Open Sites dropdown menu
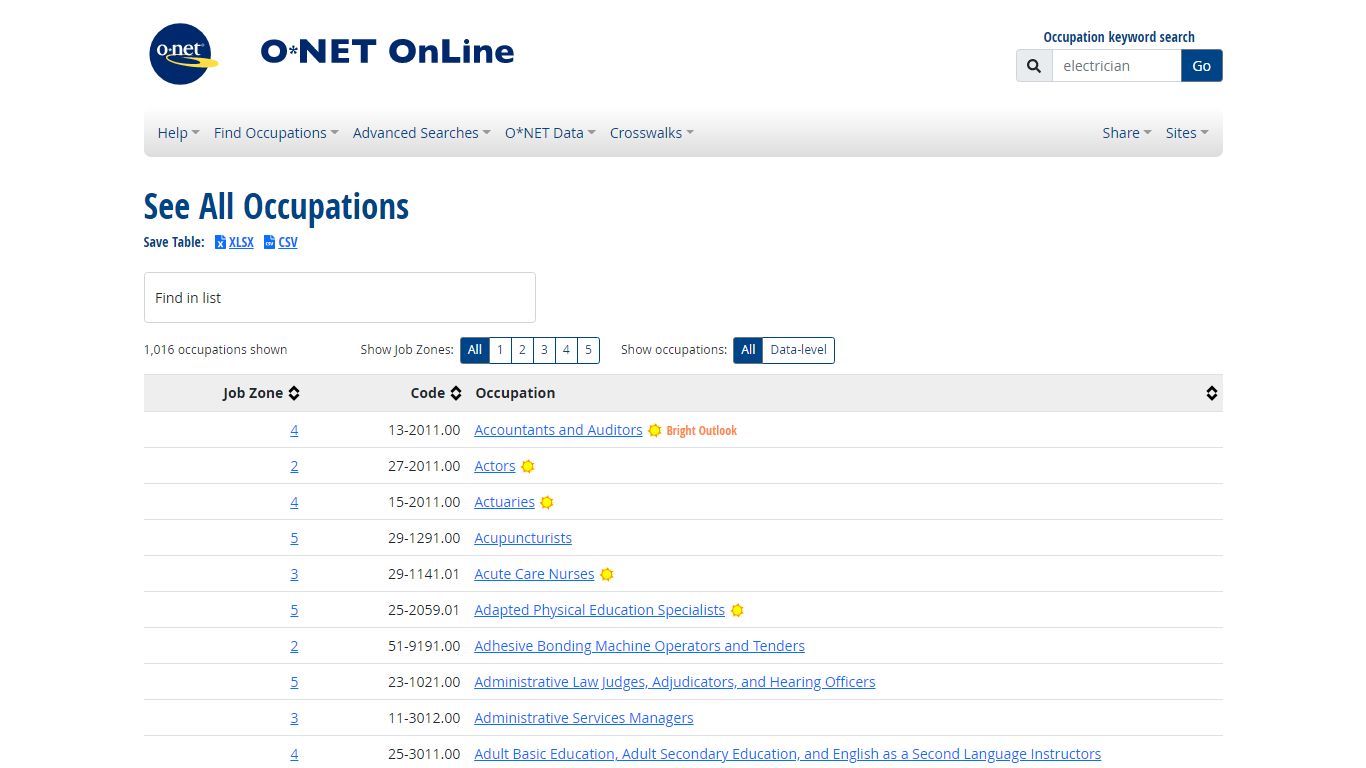 (x=1187, y=133)
